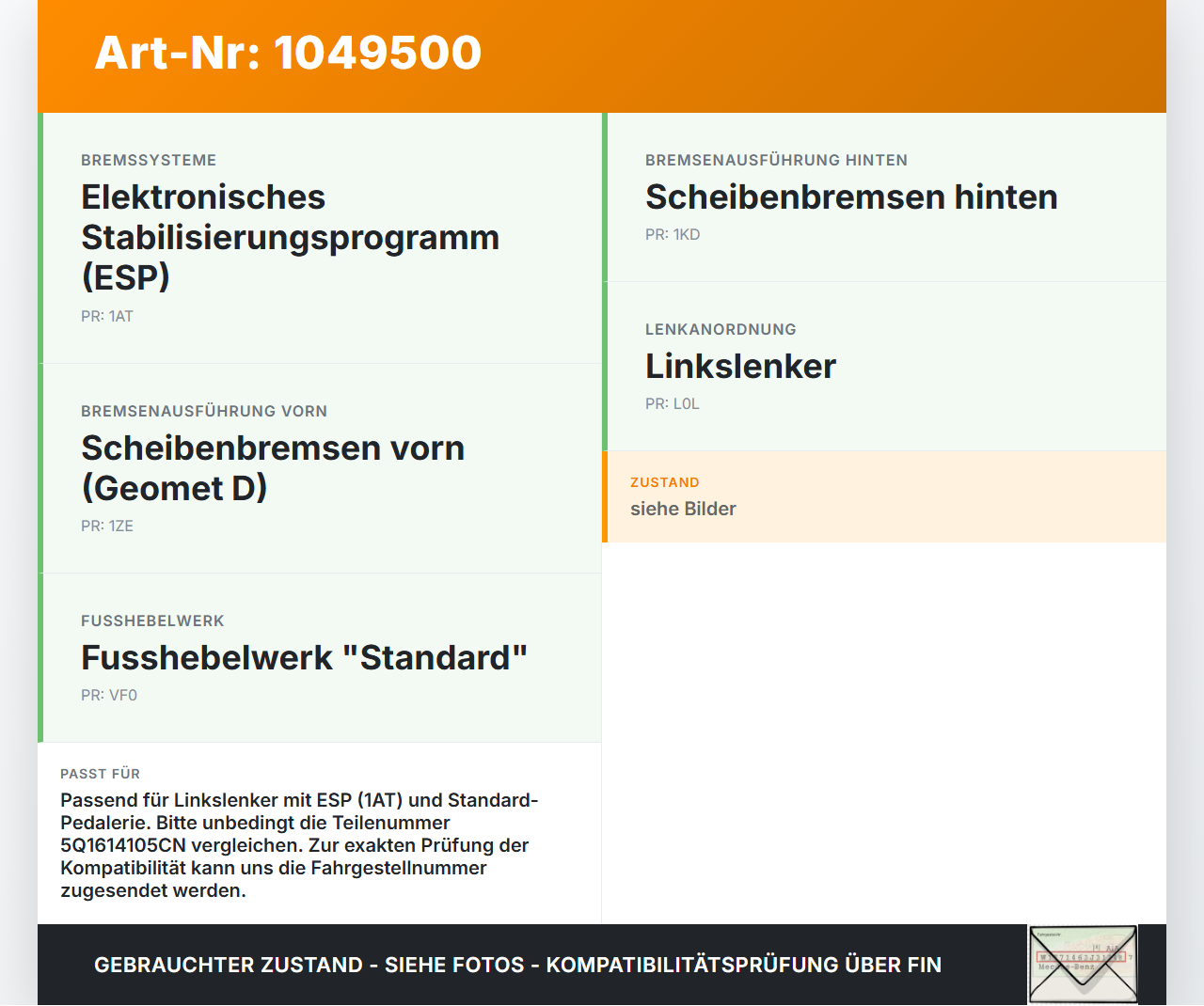Open the envelope VIN thumbnail in footer
The height and width of the screenshot is (1006, 1204).
point(1083,965)
